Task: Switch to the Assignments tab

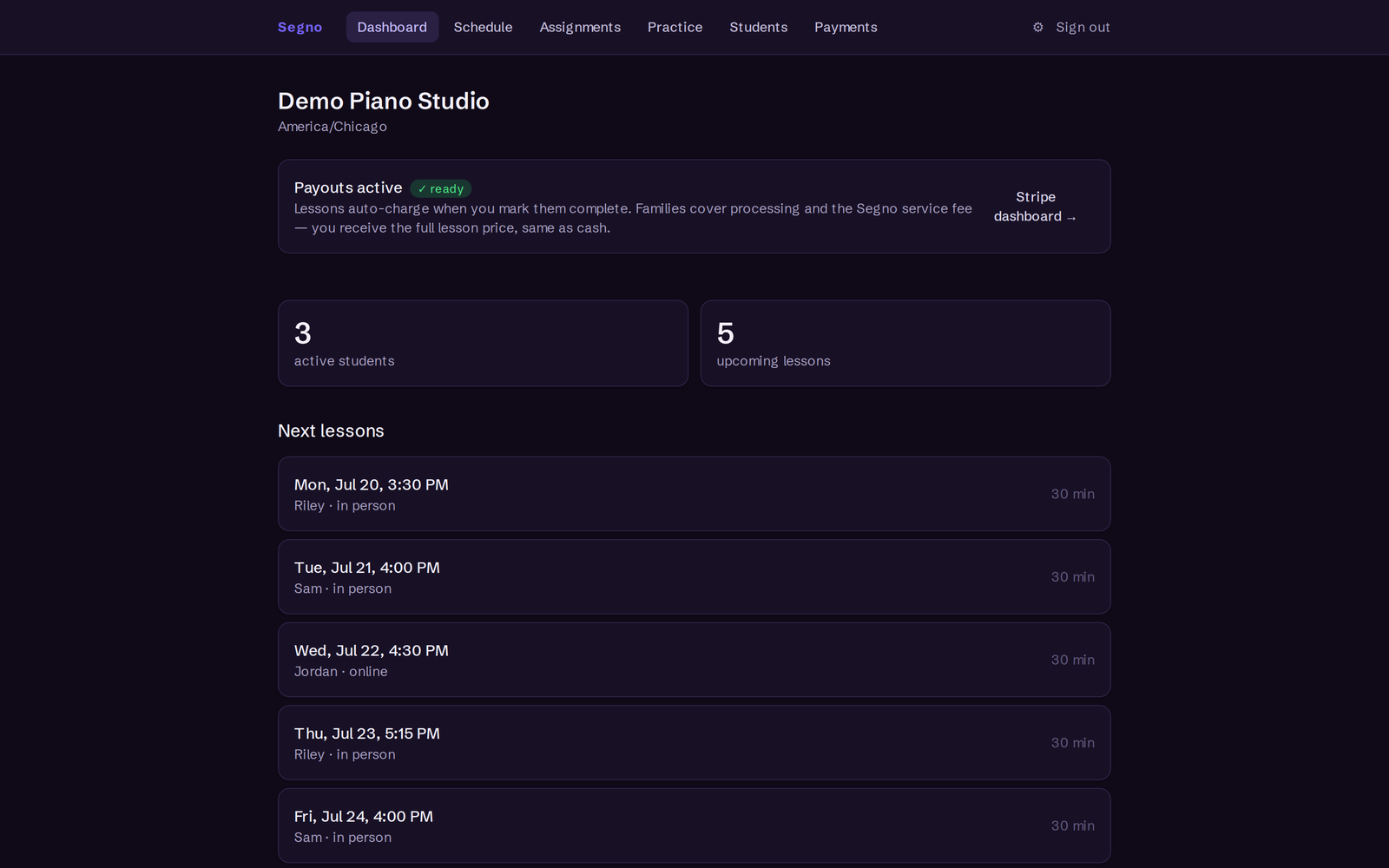Action: pyautogui.click(x=580, y=27)
